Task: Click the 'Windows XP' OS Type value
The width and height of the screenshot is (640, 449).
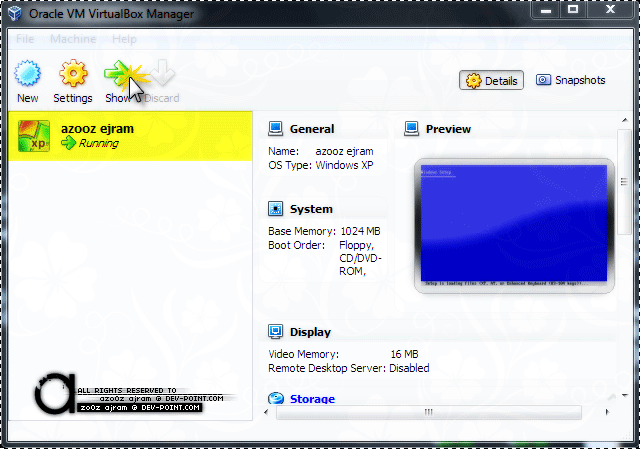Action: [x=344, y=165]
